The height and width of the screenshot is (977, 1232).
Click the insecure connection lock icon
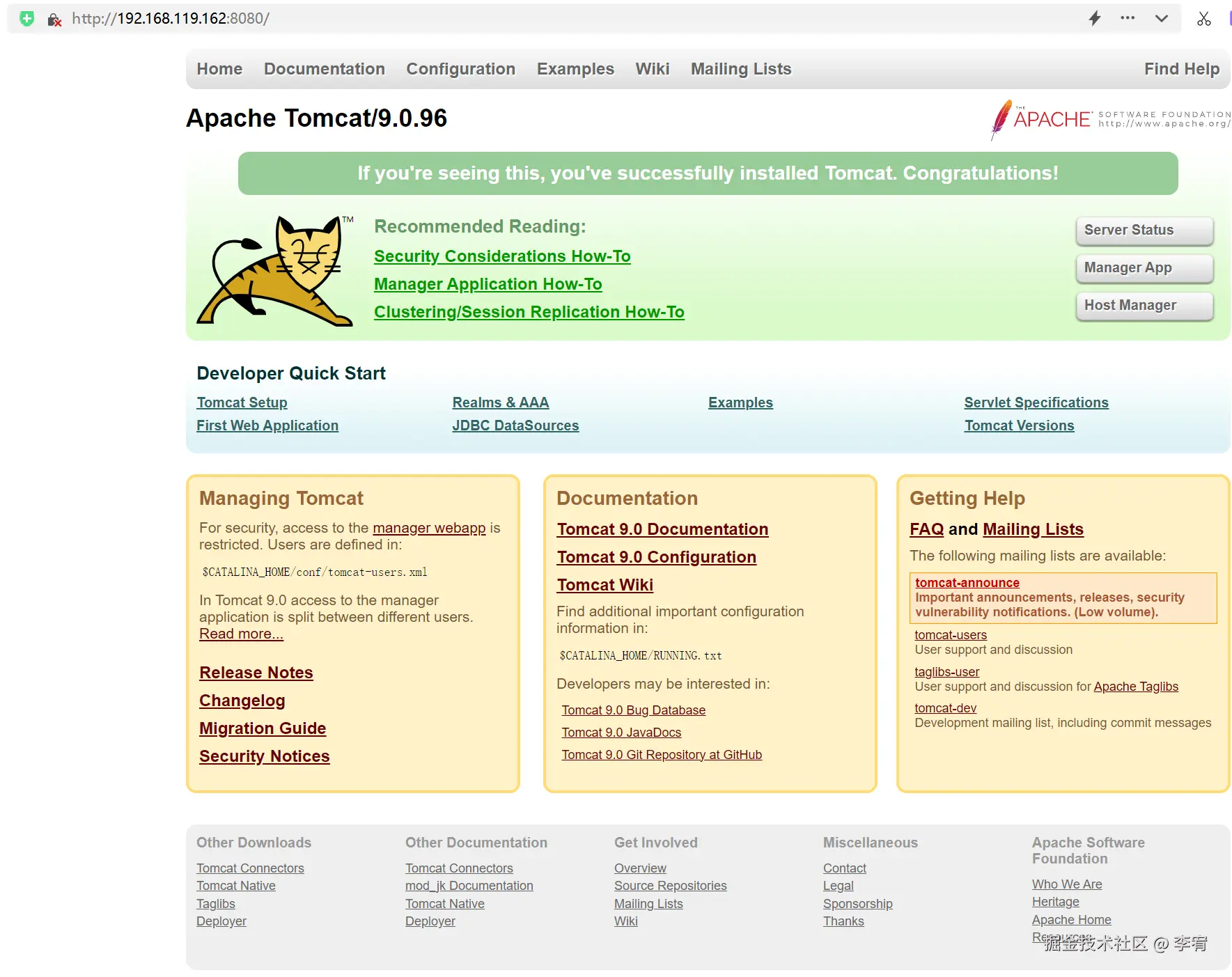coord(54,19)
